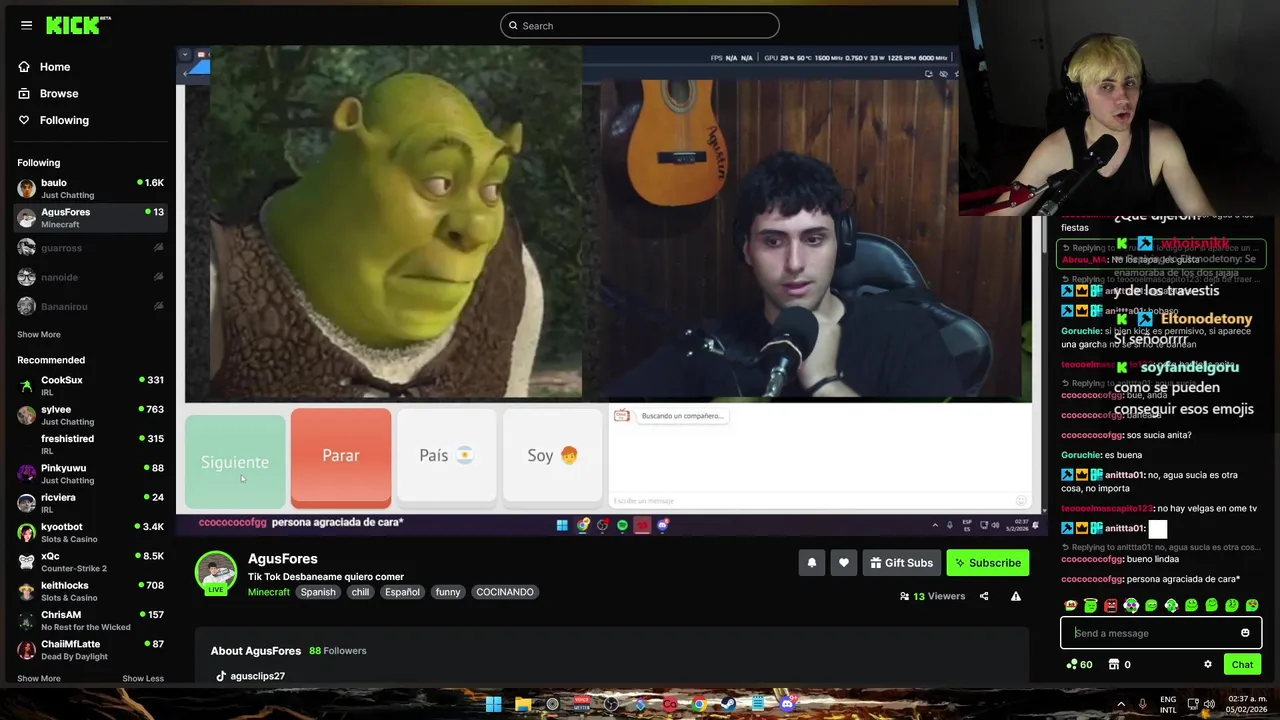
Task: Click the Subscribe button
Action: (x=988, y=563)
